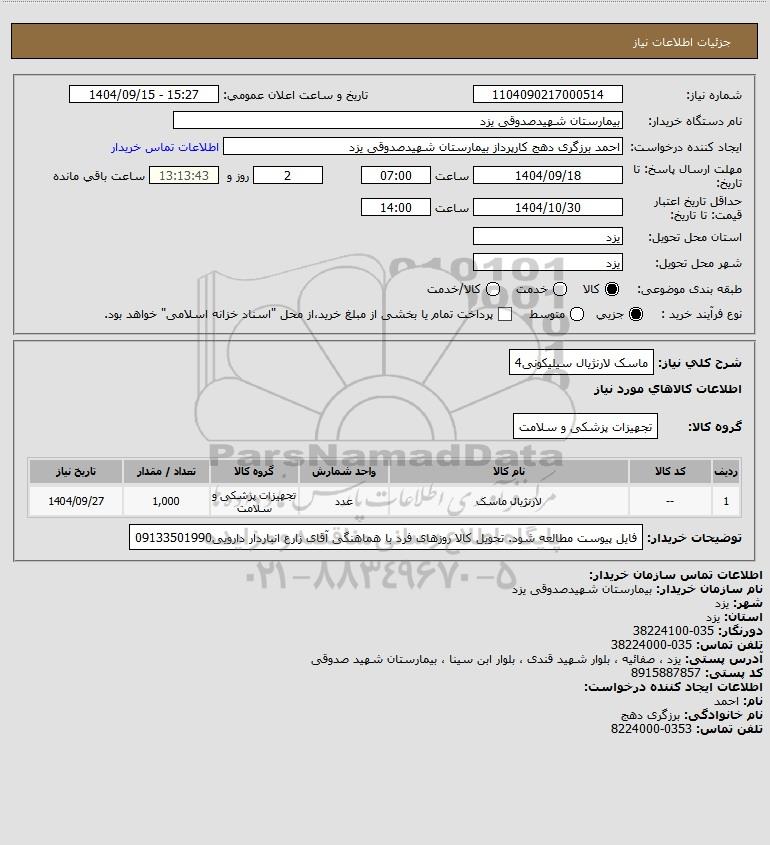Click the نام کالا column header
770x845 pixels.
(508, 472)
